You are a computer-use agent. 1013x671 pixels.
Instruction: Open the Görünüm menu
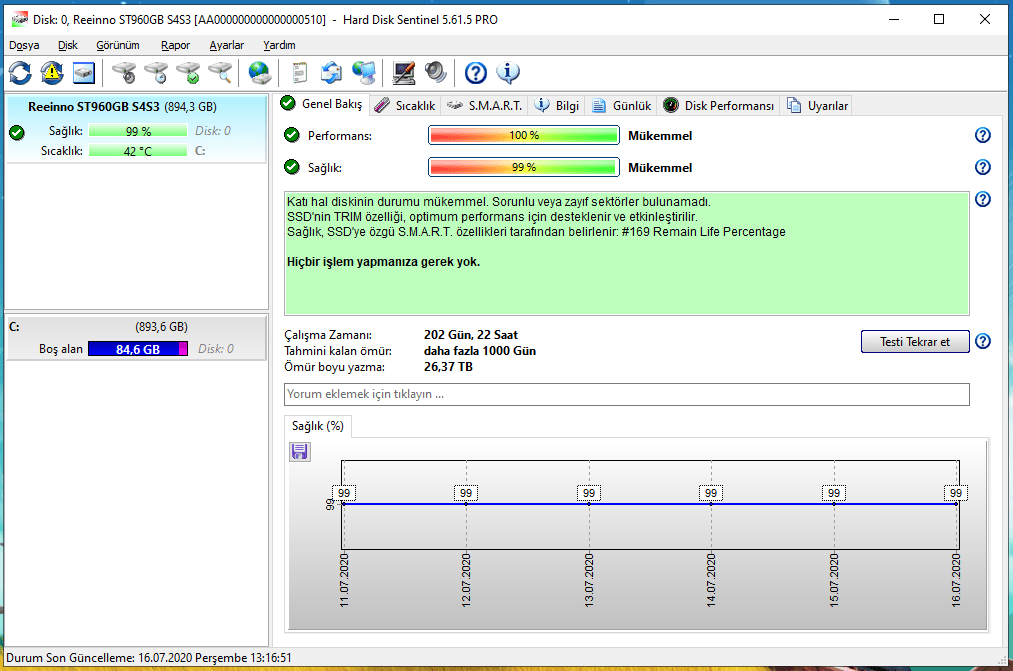click(x=118, y=45)
